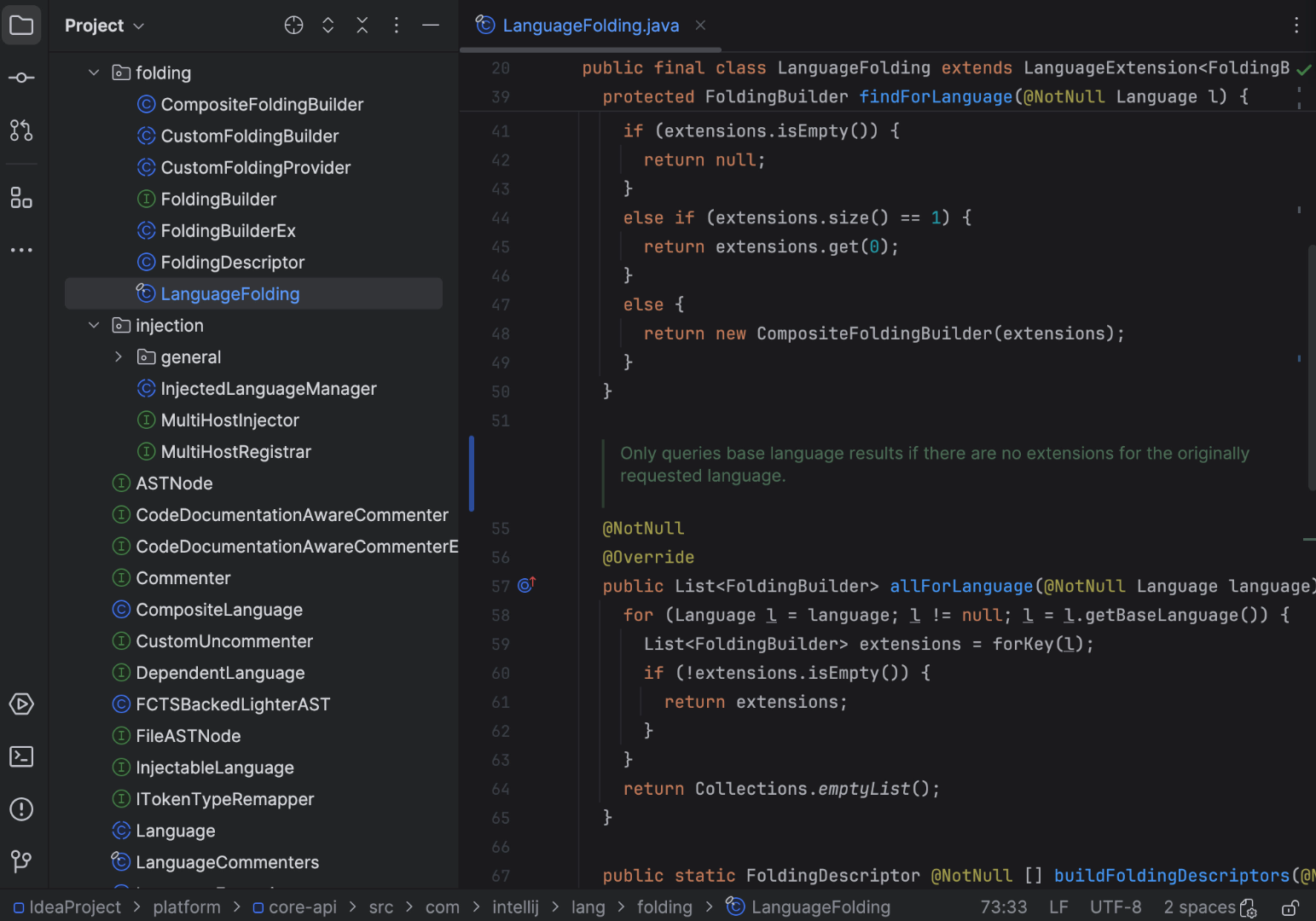Click the overrides gutter icon at line 57
The height and width of the screenshot is (921, 1316).
(x=526, y=585)
